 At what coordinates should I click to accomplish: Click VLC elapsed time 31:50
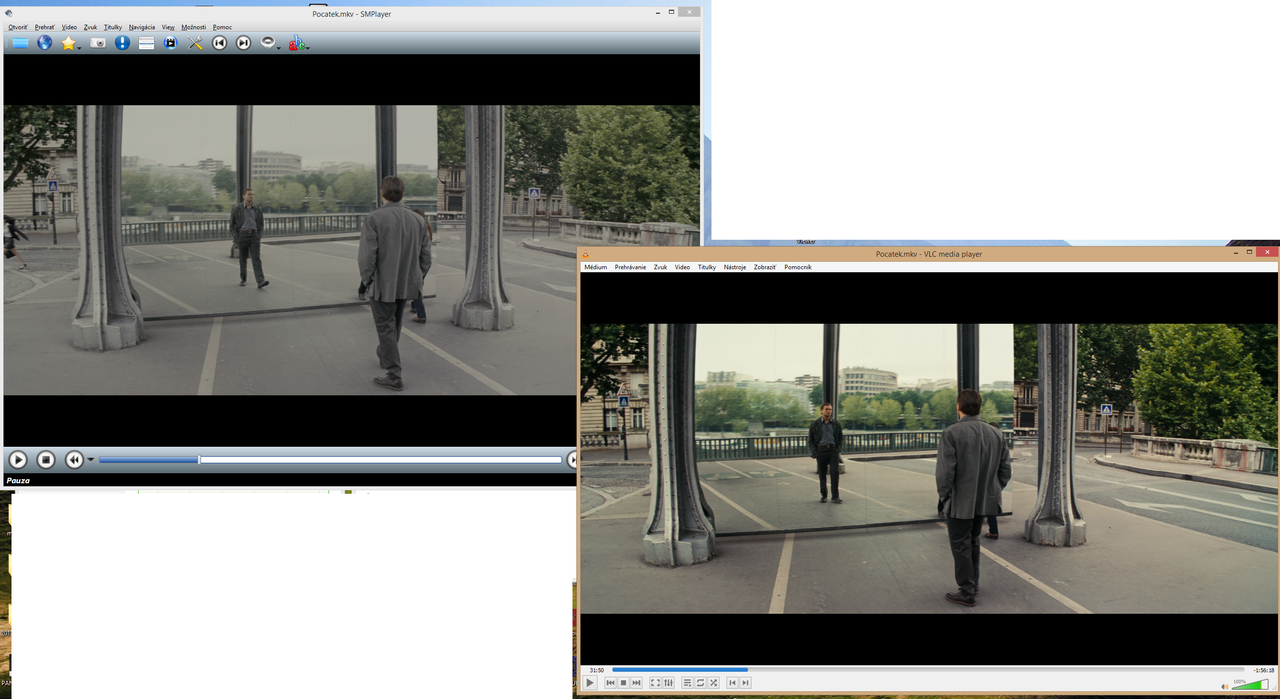[x=596, y=670]
